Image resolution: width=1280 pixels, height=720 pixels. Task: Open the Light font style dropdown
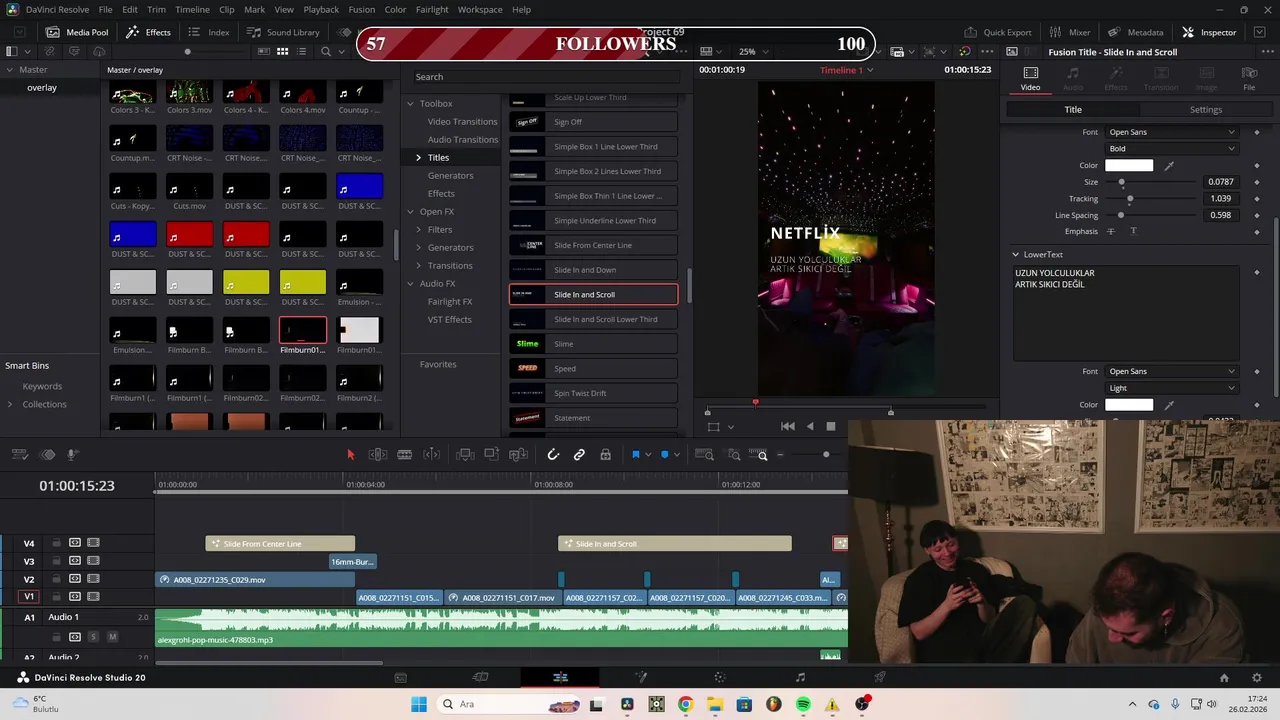pos(1170,388)
